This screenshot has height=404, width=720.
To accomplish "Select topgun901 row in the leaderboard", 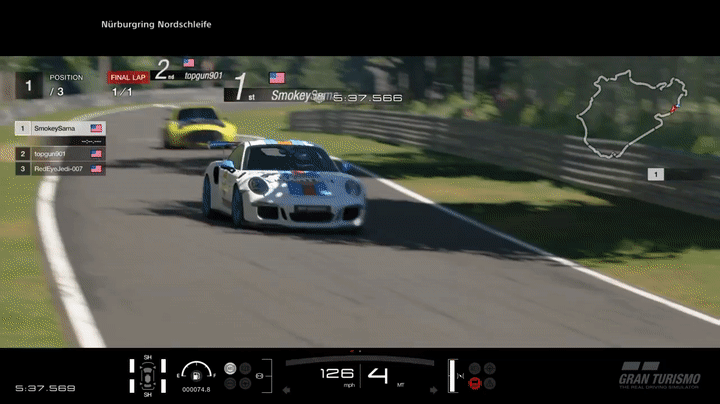I will click(x=60, y=154).
